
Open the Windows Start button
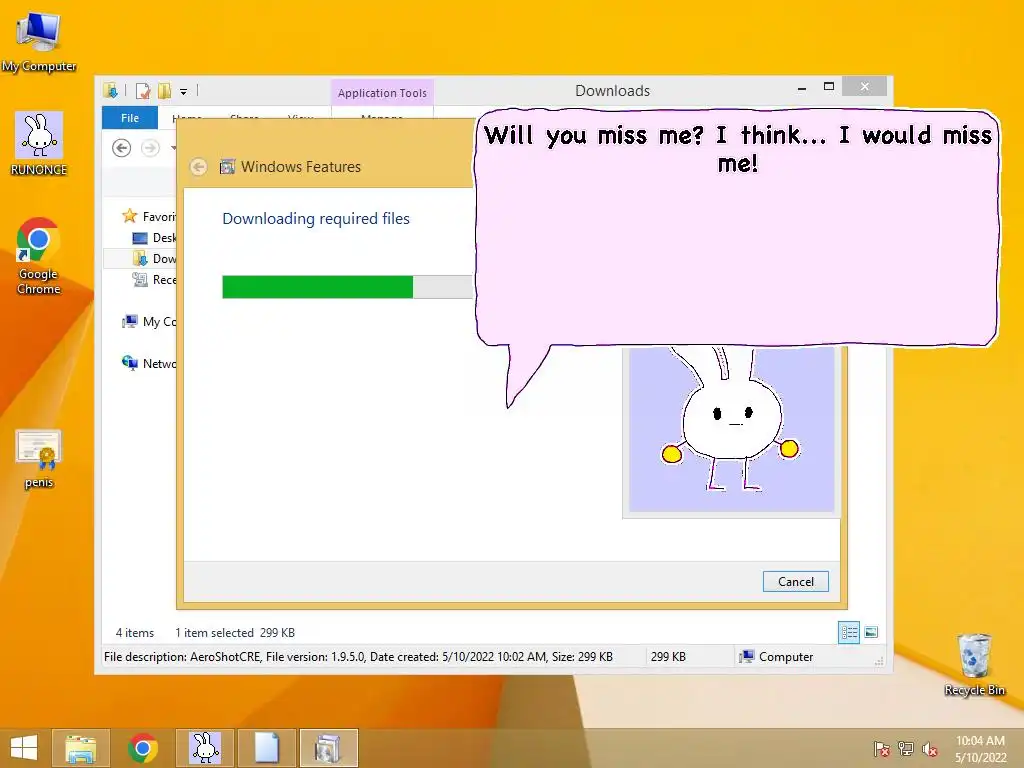(24, 748)
